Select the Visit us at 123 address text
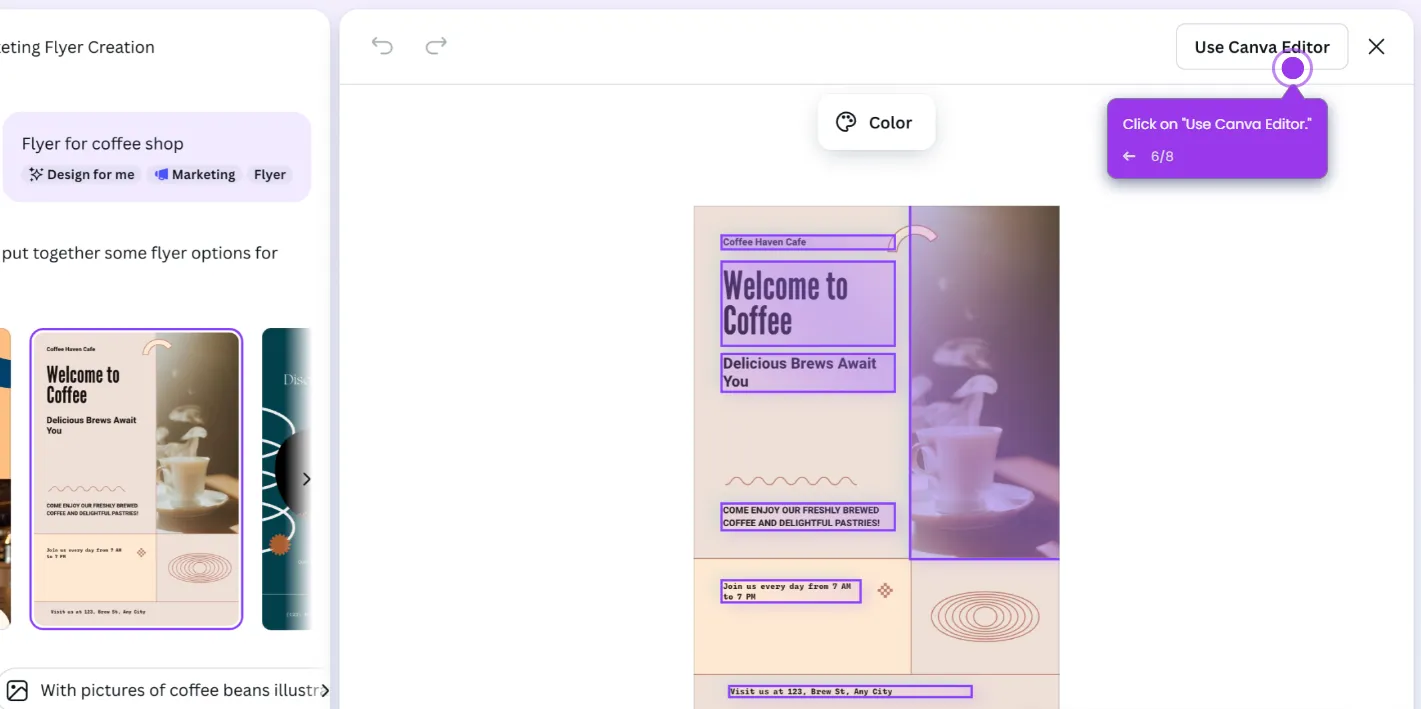 (850, 691)
